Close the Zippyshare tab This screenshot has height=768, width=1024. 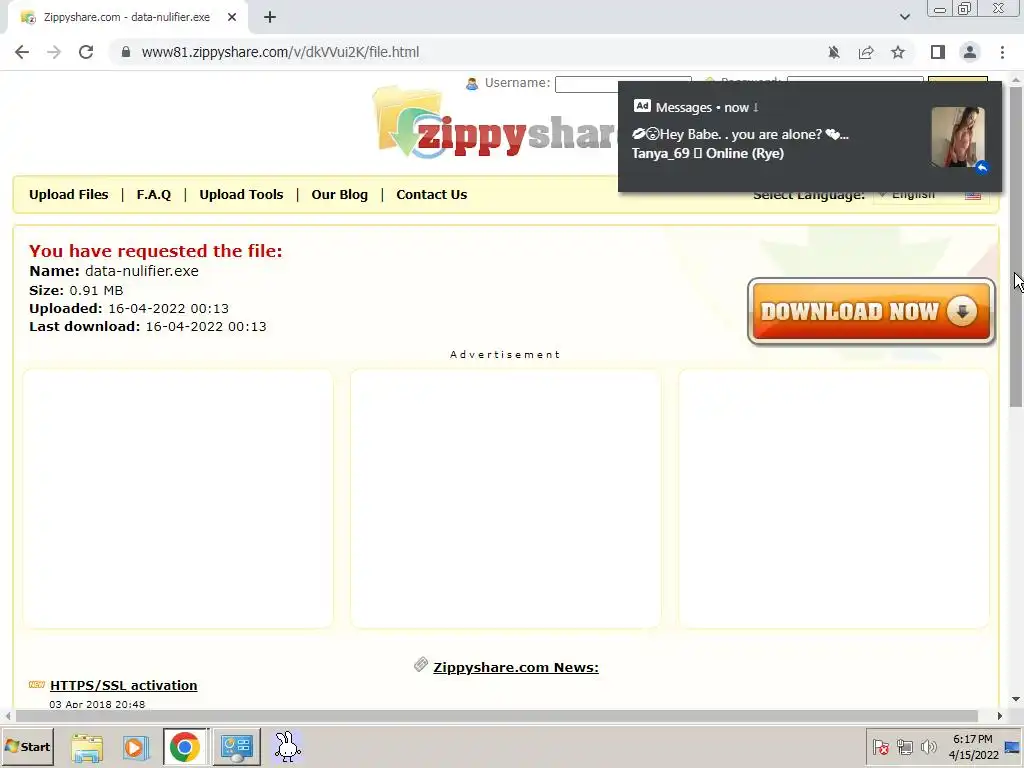(x=232, y=18)
